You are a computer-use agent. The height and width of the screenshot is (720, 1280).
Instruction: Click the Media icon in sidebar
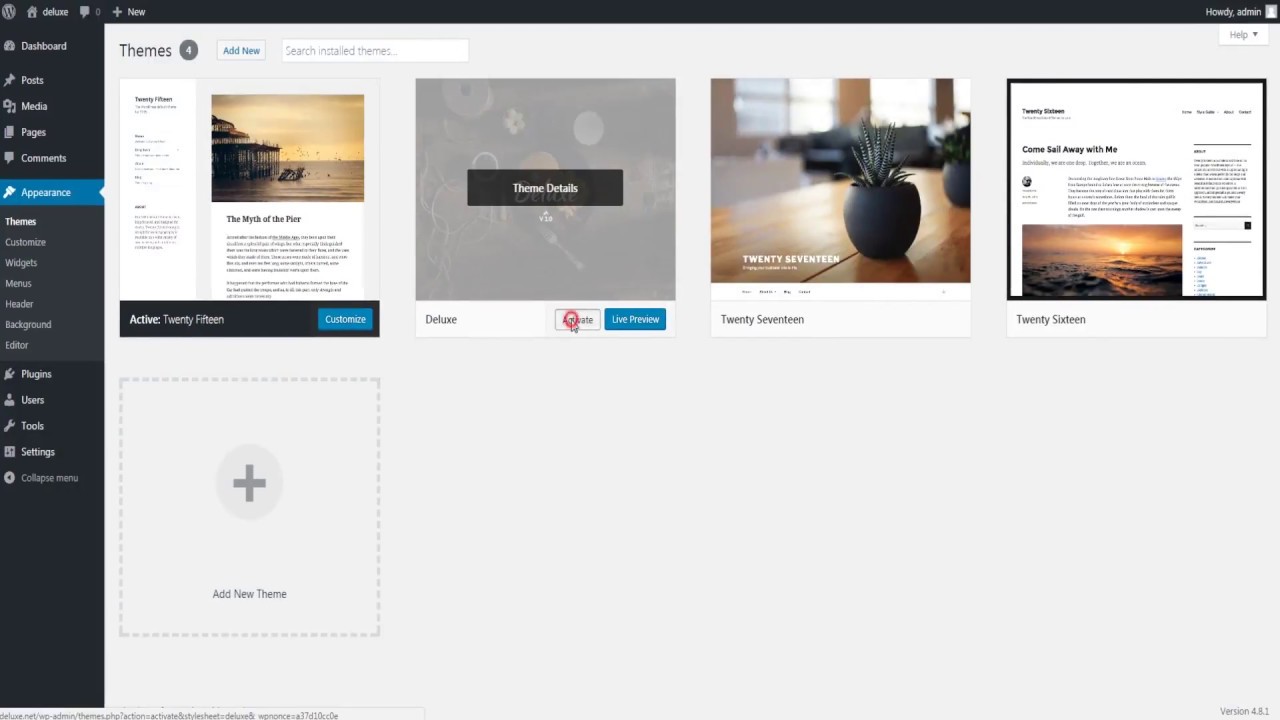(x=9, y=106)
